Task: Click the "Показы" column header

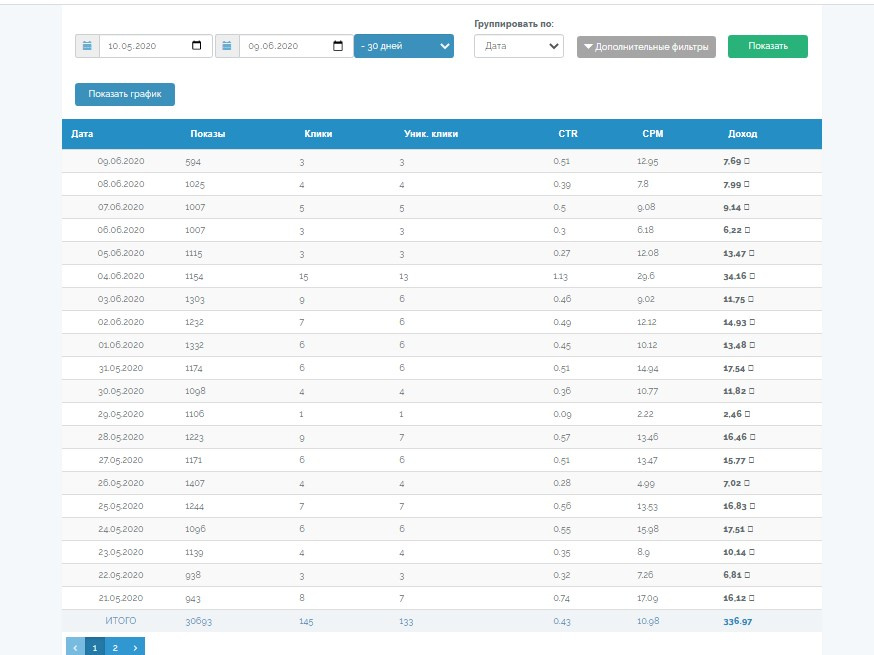Action: (x=207, y=134)
